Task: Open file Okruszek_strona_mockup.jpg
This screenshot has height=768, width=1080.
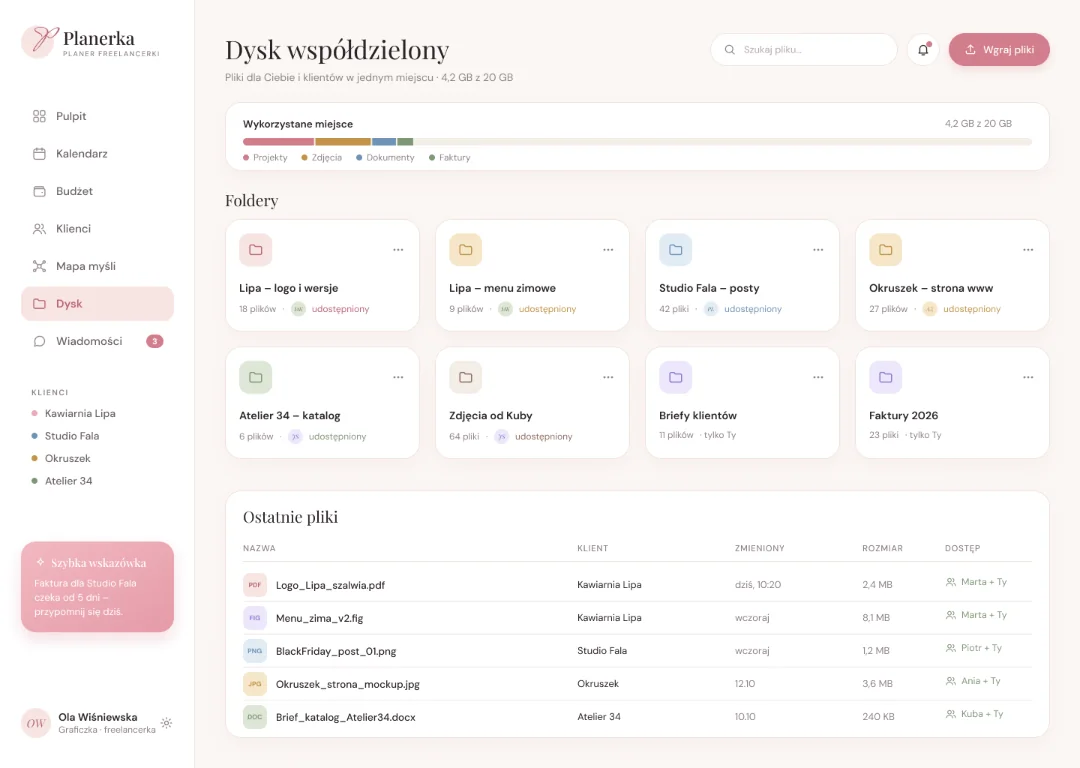Action: [x=348, y=685]
